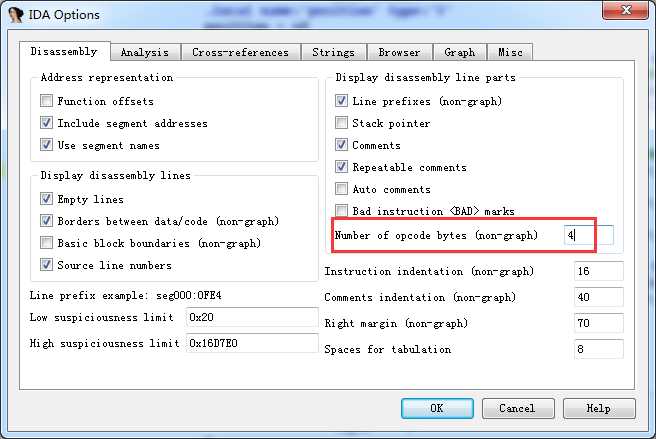Toggle Borders between data/code checkbox
The width and height of the screenshot is (656, 439).
[46, 221]
